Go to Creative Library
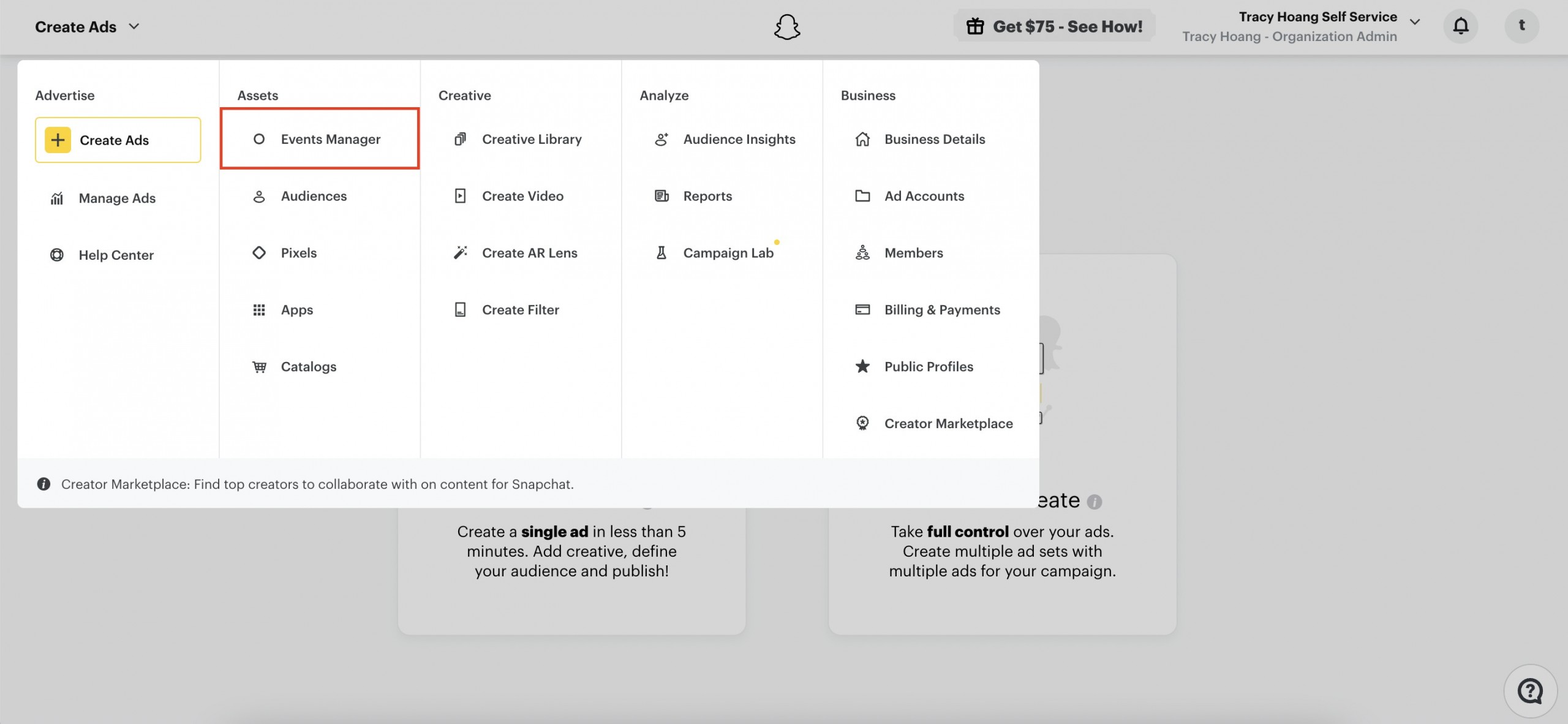Image resolution: width=1568 pixels, height=724 pixels. click(531, 139)
